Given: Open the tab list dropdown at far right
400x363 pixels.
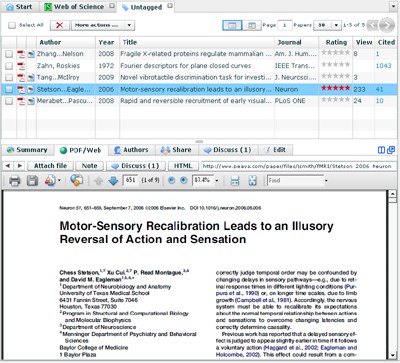Looking at the screenshot, I should coord(394,6).
